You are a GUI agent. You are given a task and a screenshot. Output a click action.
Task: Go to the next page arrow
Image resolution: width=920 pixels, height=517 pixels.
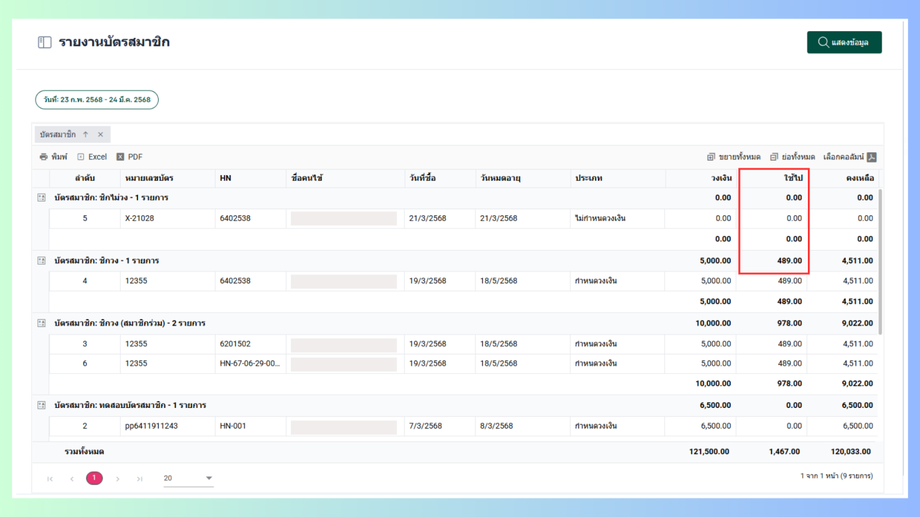coord(117,479)
